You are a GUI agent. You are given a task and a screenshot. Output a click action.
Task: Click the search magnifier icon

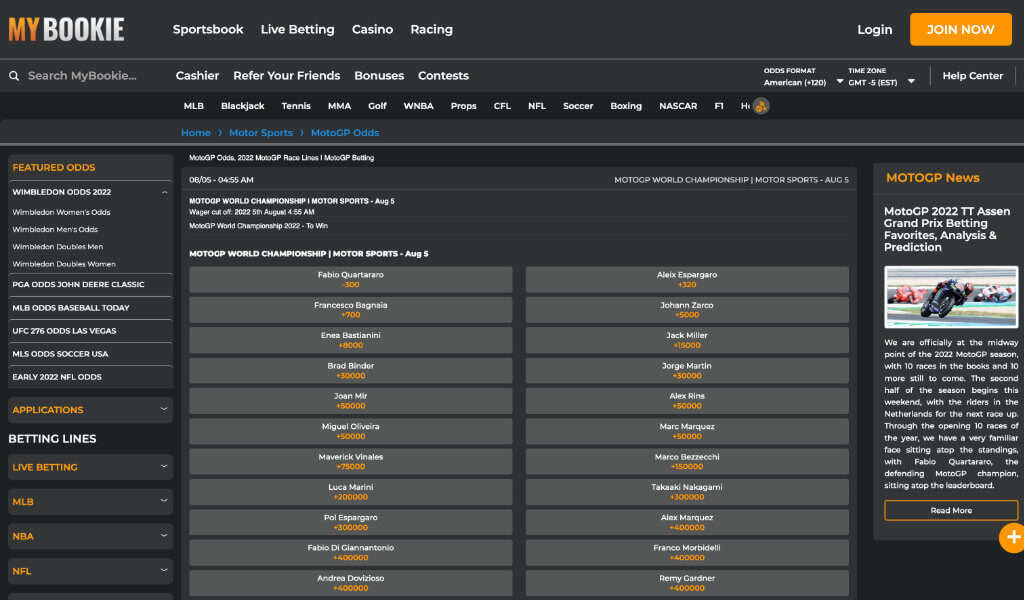14,76
